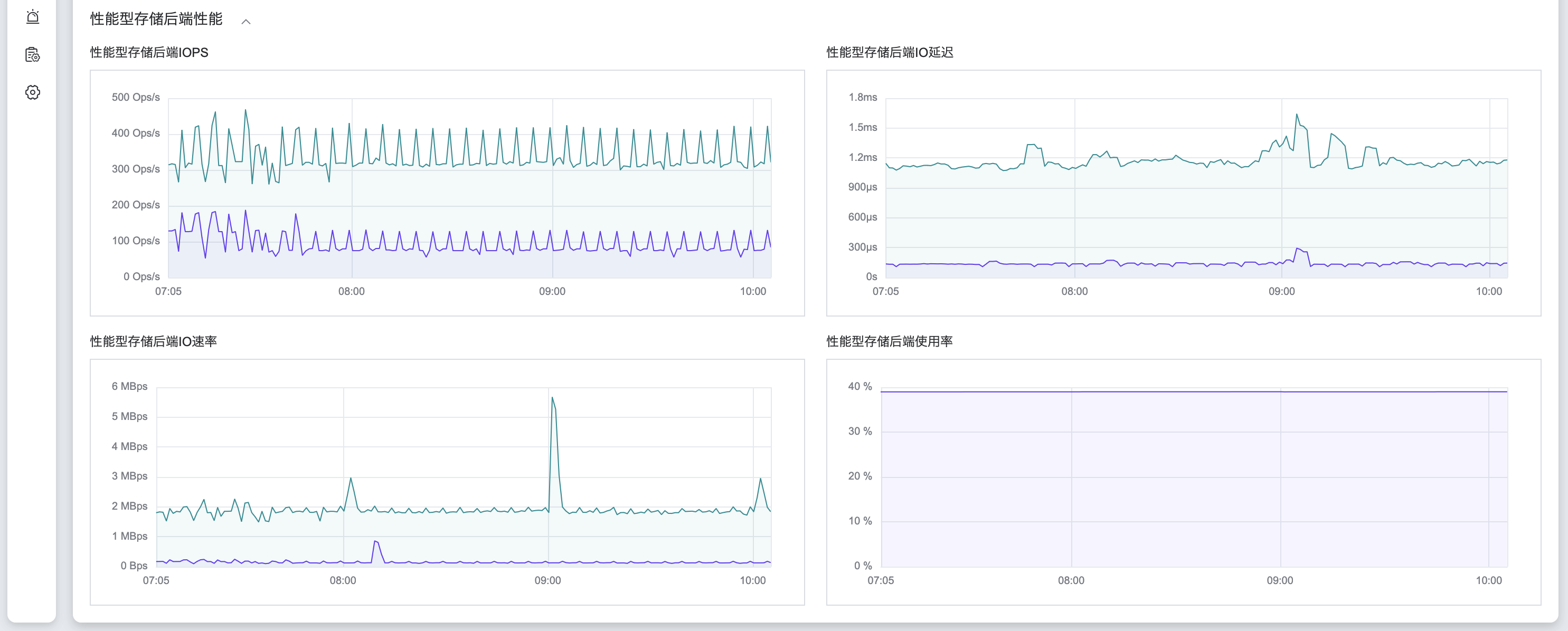Click the 40 % axis label in usage chart
This screenshot has width=1568, height=631.
coord(859,386)
